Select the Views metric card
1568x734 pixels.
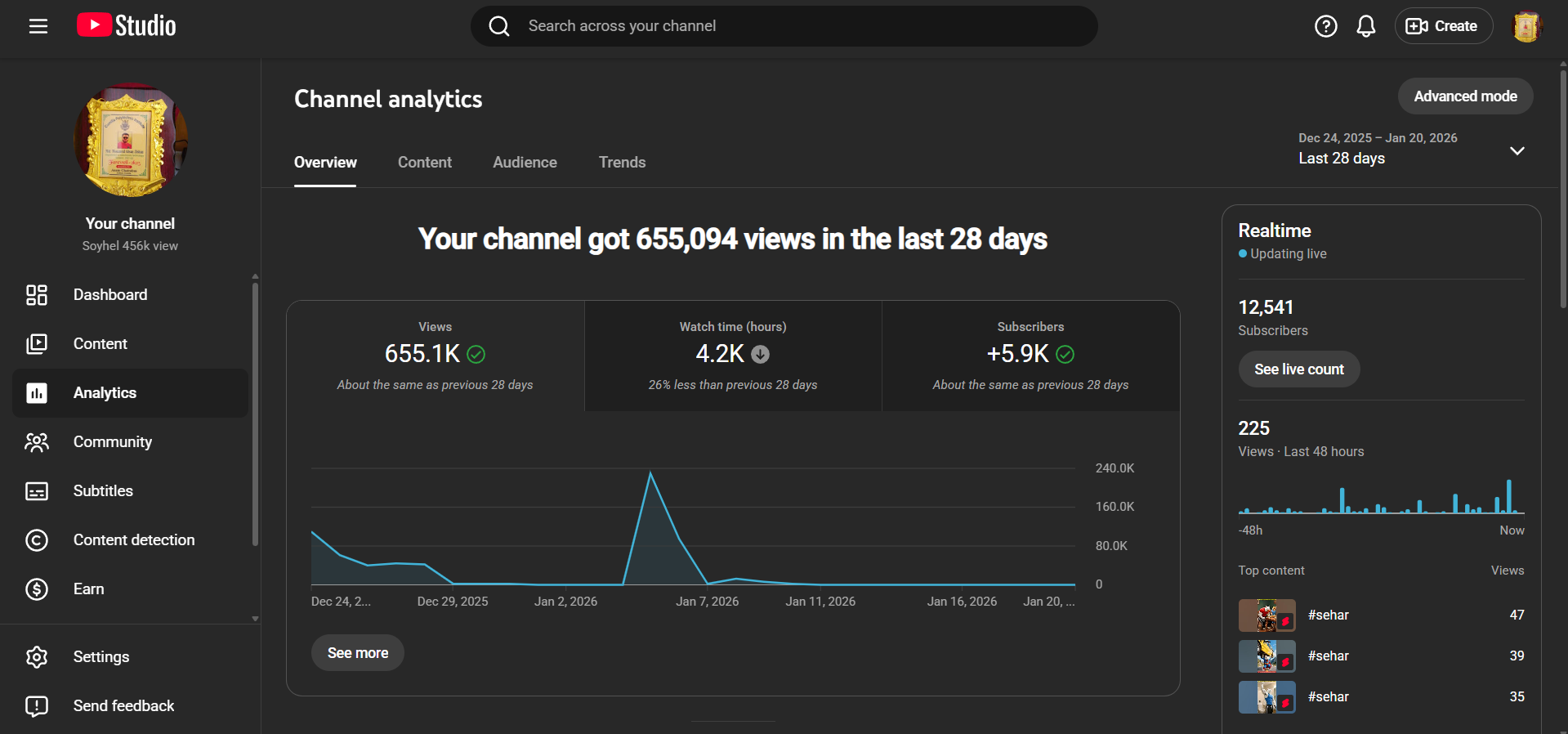coord(435,356)
